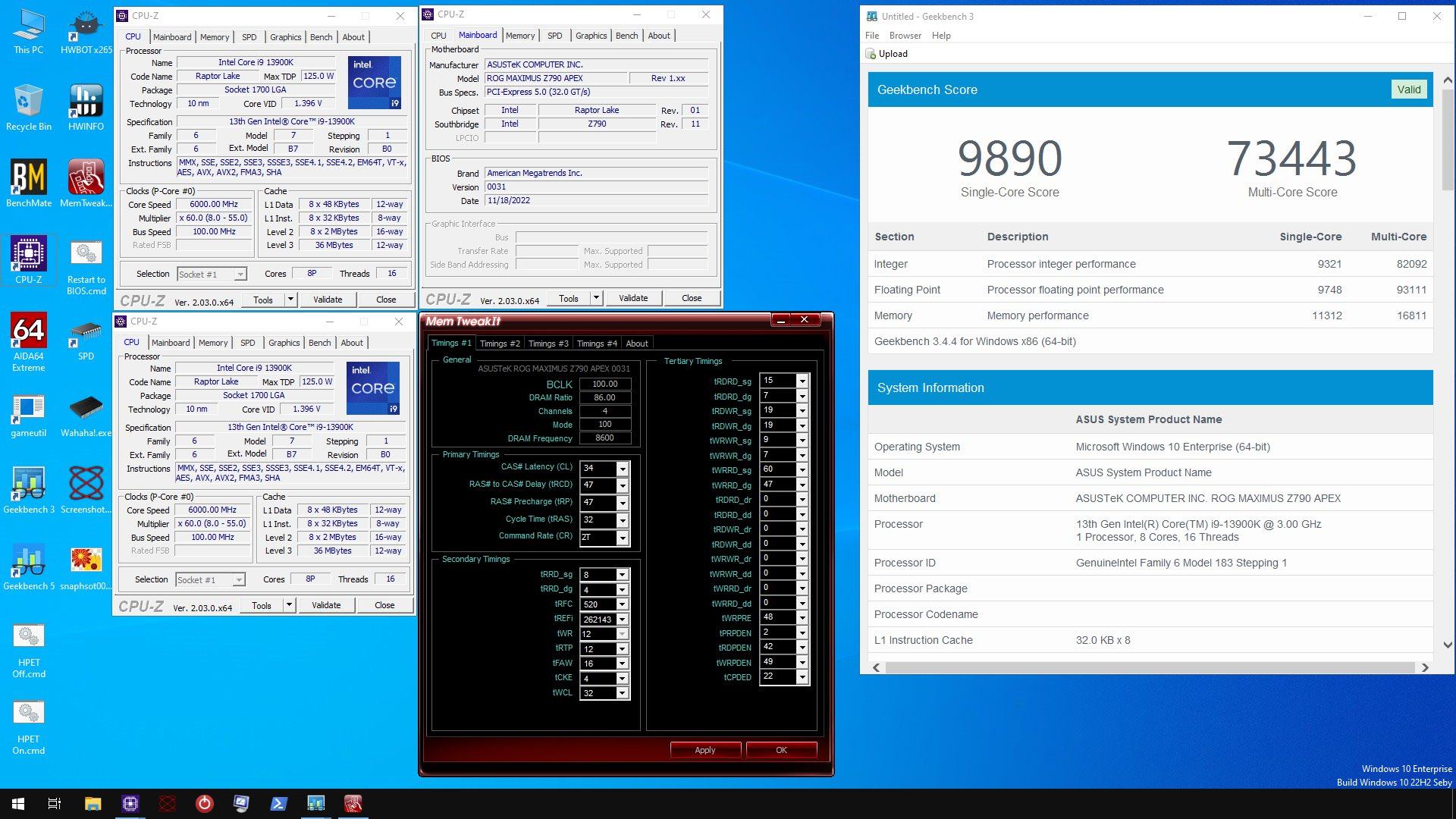Click the Valid badge in Geekbench Score
This screenshot has width=1456, height=819.
tap(1409, 89)
